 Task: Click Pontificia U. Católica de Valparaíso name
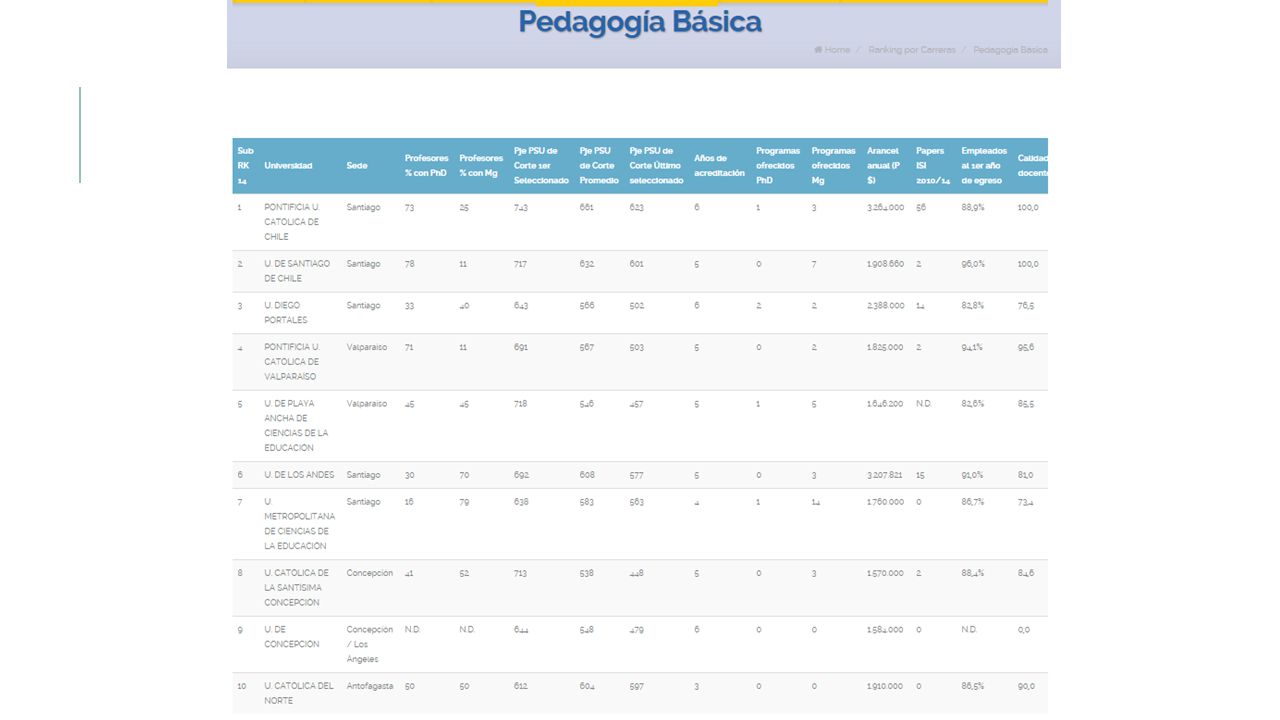pyautogui.click(x=292, y=362)
